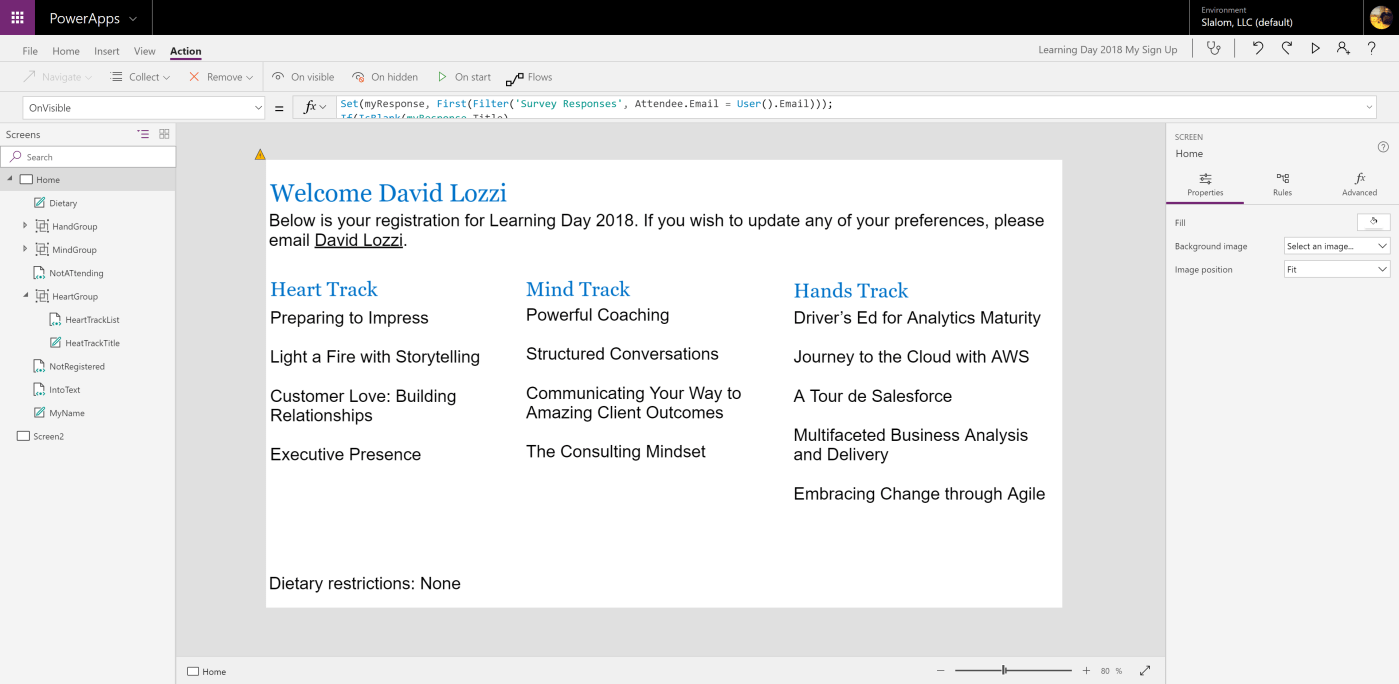
Task: Preview the app with play icon
Action: tap(1315, 48)
